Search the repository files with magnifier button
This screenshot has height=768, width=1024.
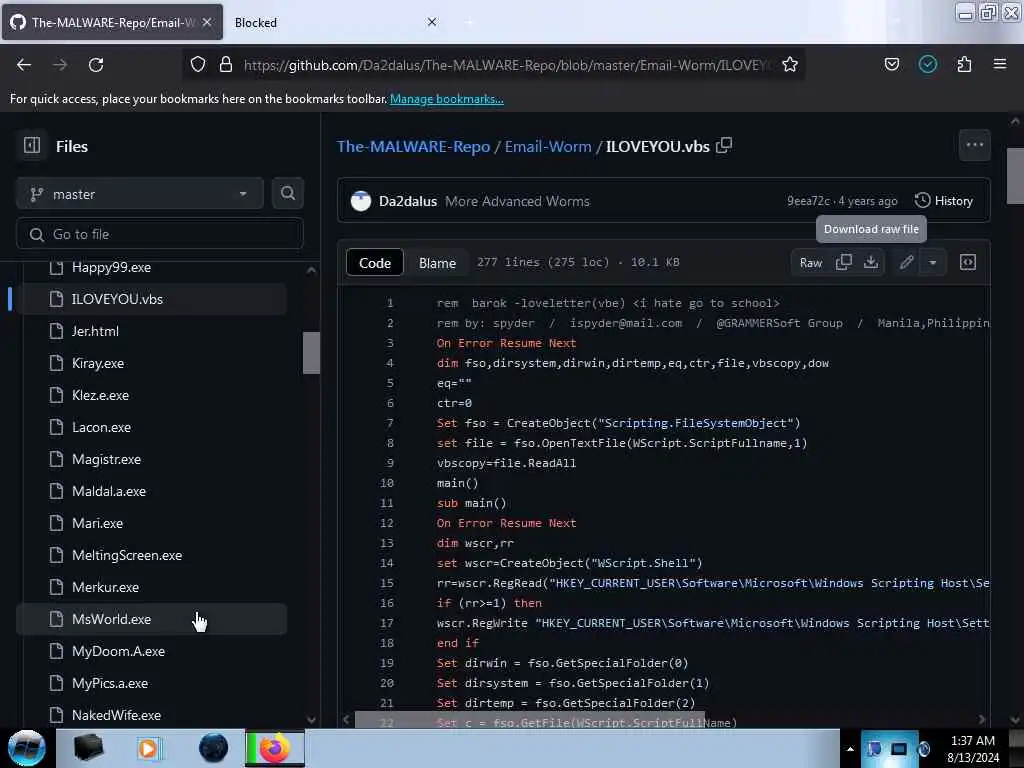[287, 193]
